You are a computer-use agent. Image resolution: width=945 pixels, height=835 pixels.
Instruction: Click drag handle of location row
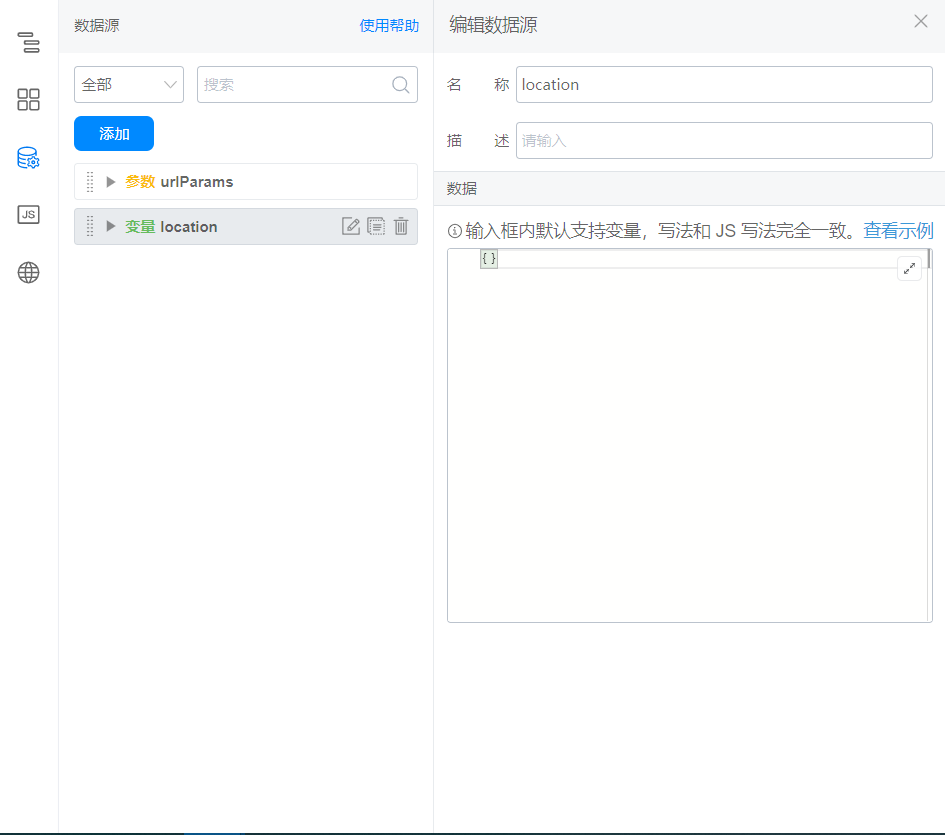point(90,226)
